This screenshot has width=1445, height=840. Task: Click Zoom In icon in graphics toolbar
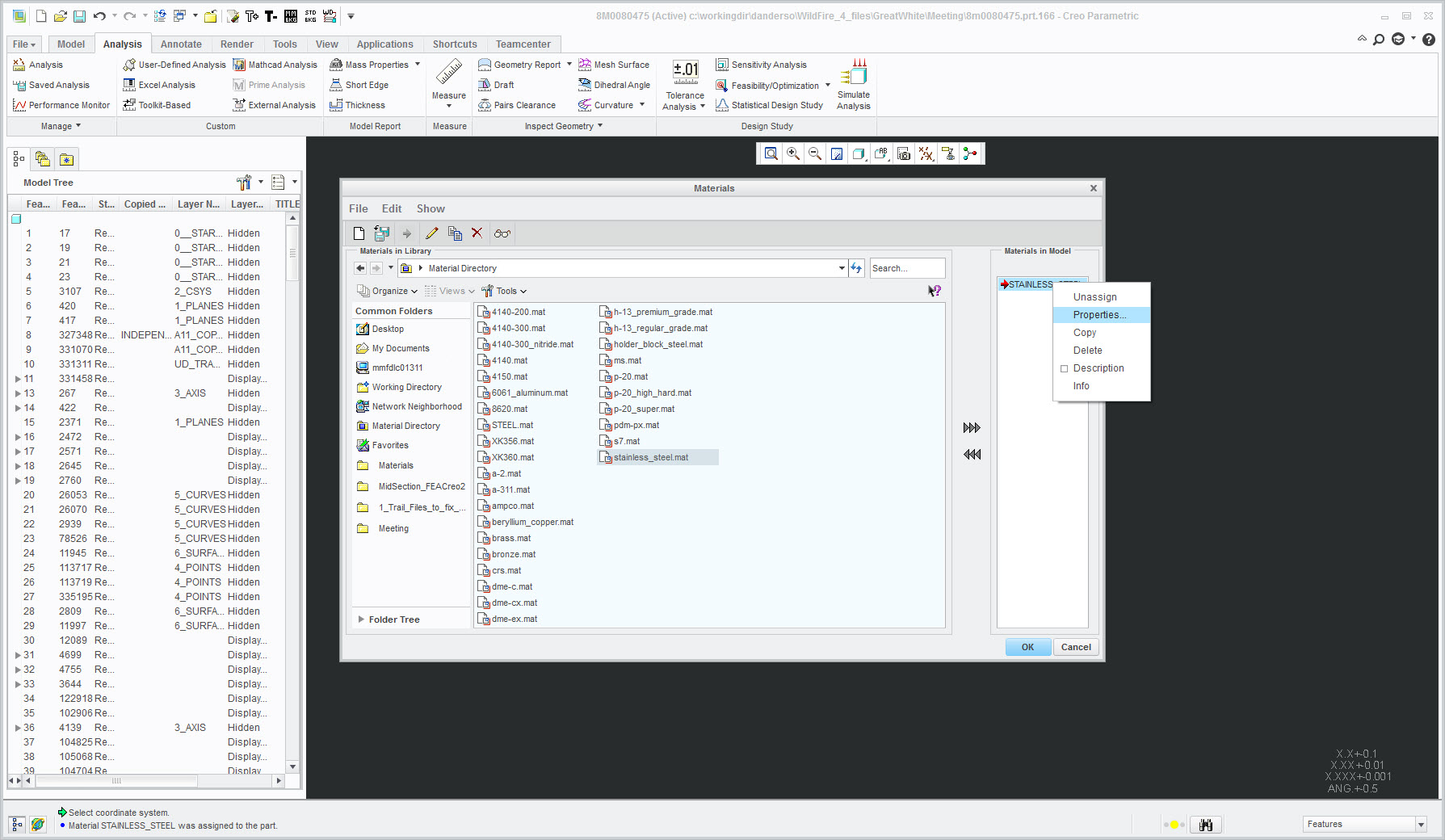(x=793, y=153)
